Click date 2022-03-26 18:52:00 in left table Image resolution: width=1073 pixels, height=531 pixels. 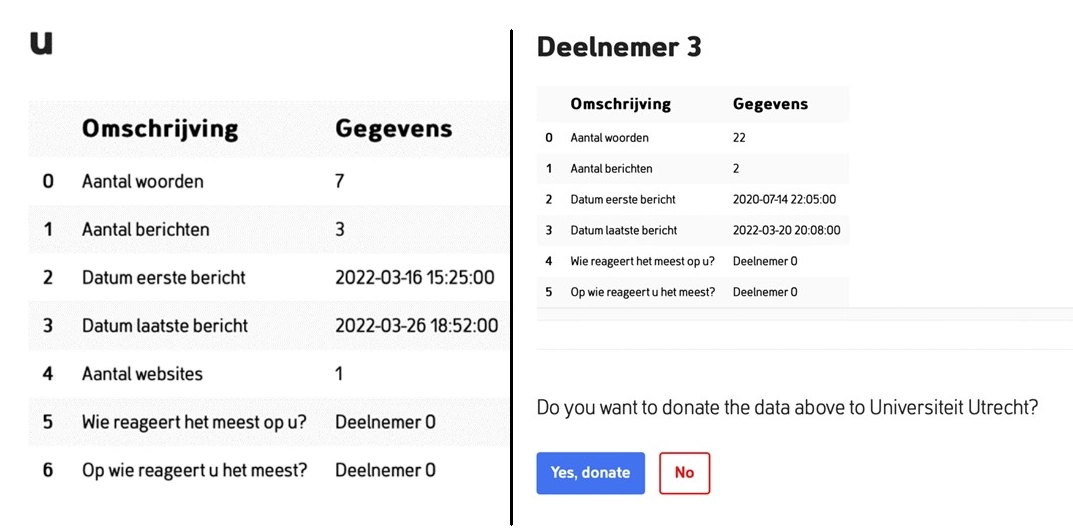click(x=417, y=326)
